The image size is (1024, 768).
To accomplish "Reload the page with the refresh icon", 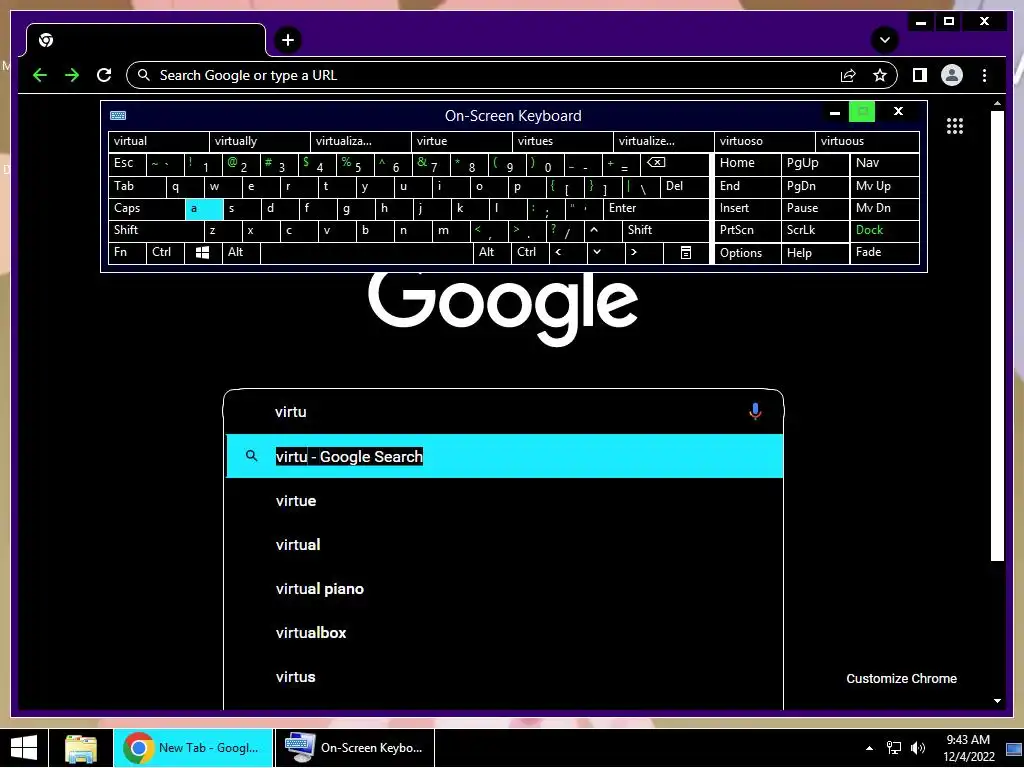I will click(x=104, y=75).
